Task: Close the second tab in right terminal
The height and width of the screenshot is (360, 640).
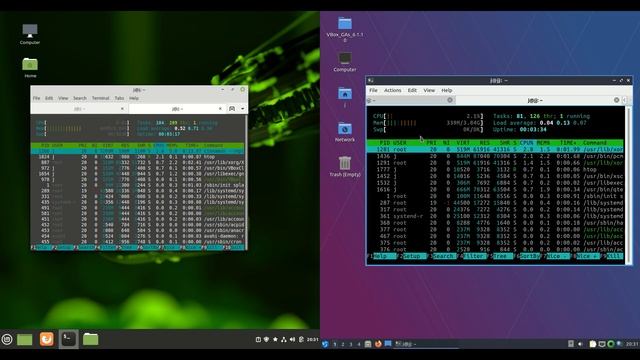Action: point(616,100)
